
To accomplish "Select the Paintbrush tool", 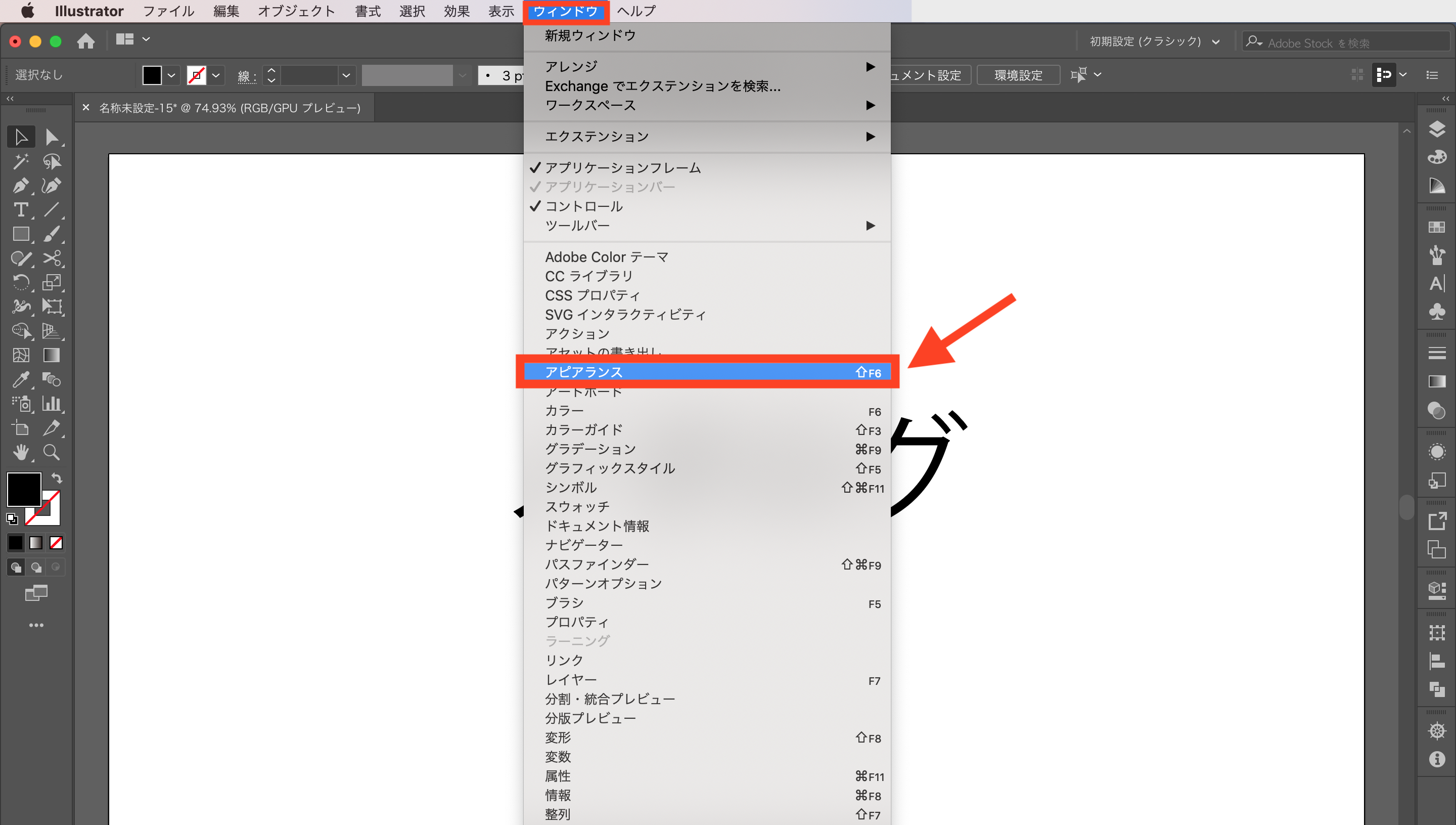I will pyautogui.click(x=52, y=234).
